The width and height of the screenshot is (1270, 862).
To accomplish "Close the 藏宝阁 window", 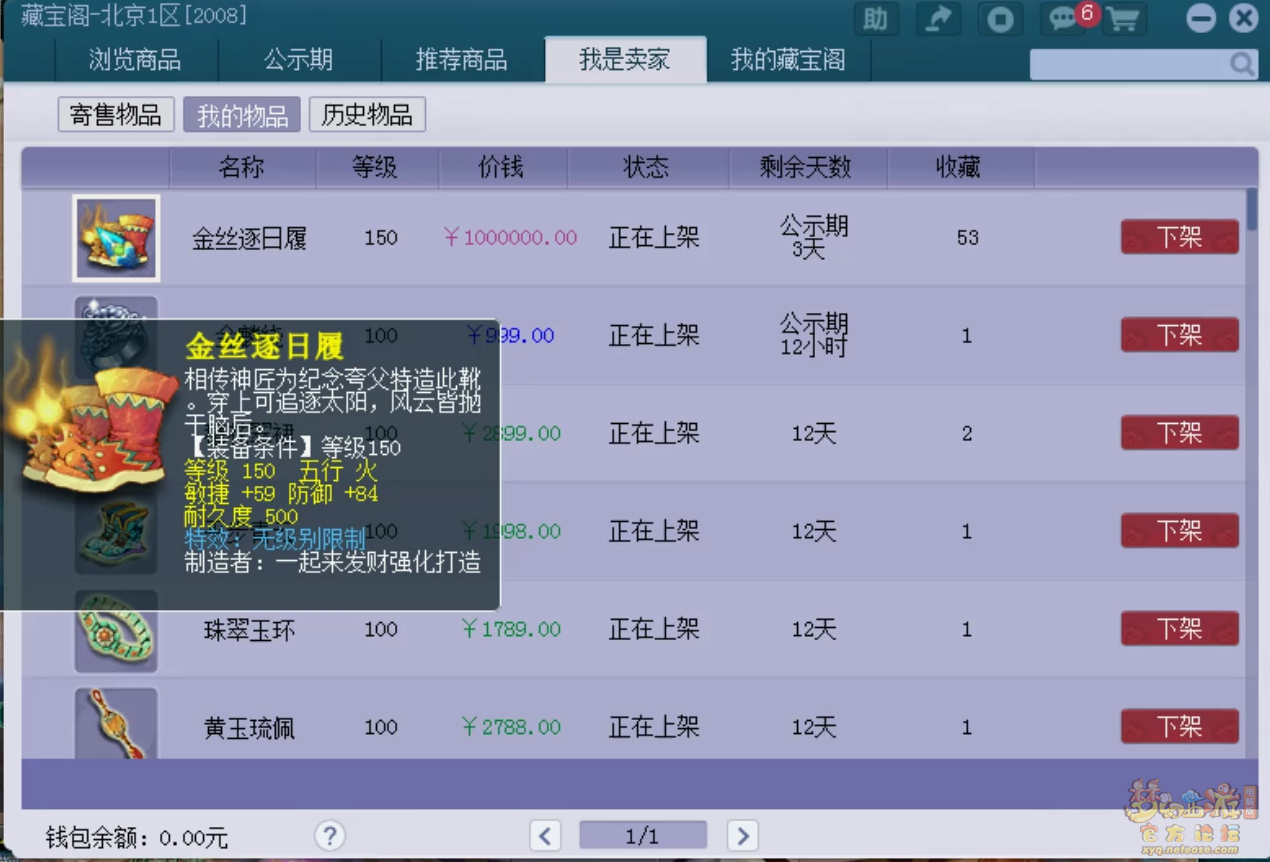I will pyautogui.click(x=1243, y=19).
